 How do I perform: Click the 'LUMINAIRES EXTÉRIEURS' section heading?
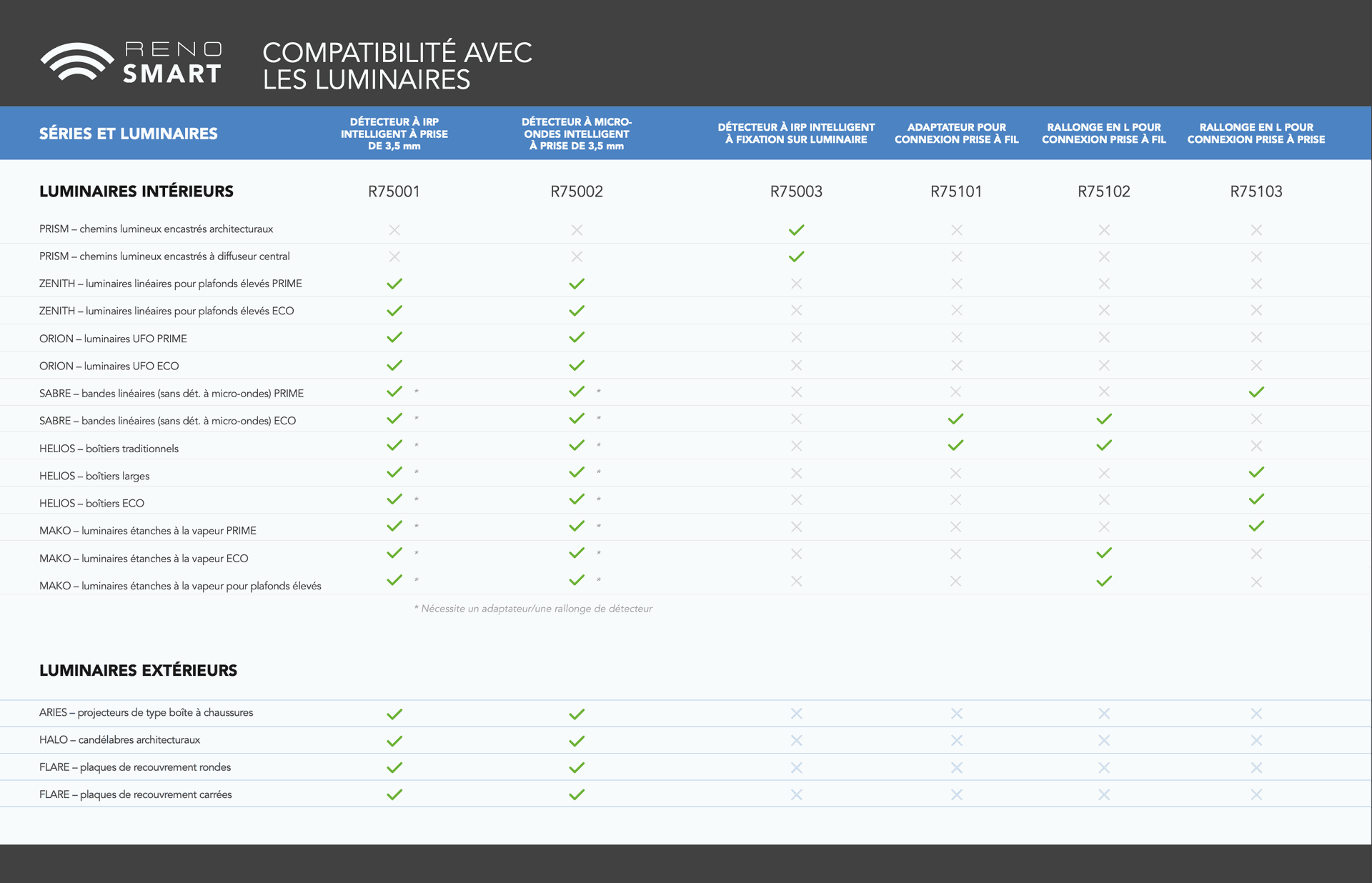(x=138, y=670)
